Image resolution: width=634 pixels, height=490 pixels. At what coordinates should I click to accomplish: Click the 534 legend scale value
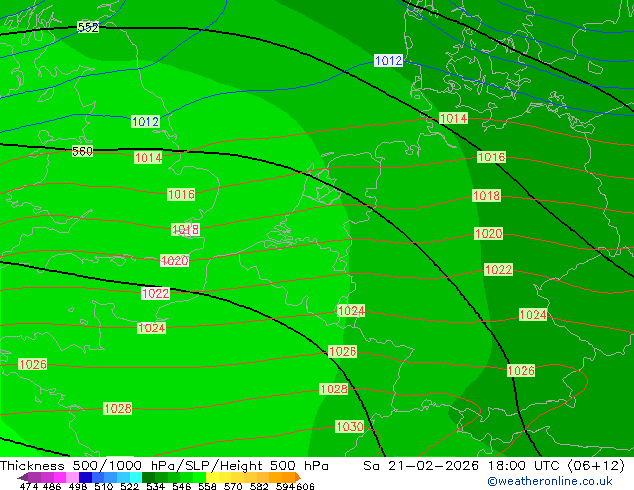[x=155, y=486]
